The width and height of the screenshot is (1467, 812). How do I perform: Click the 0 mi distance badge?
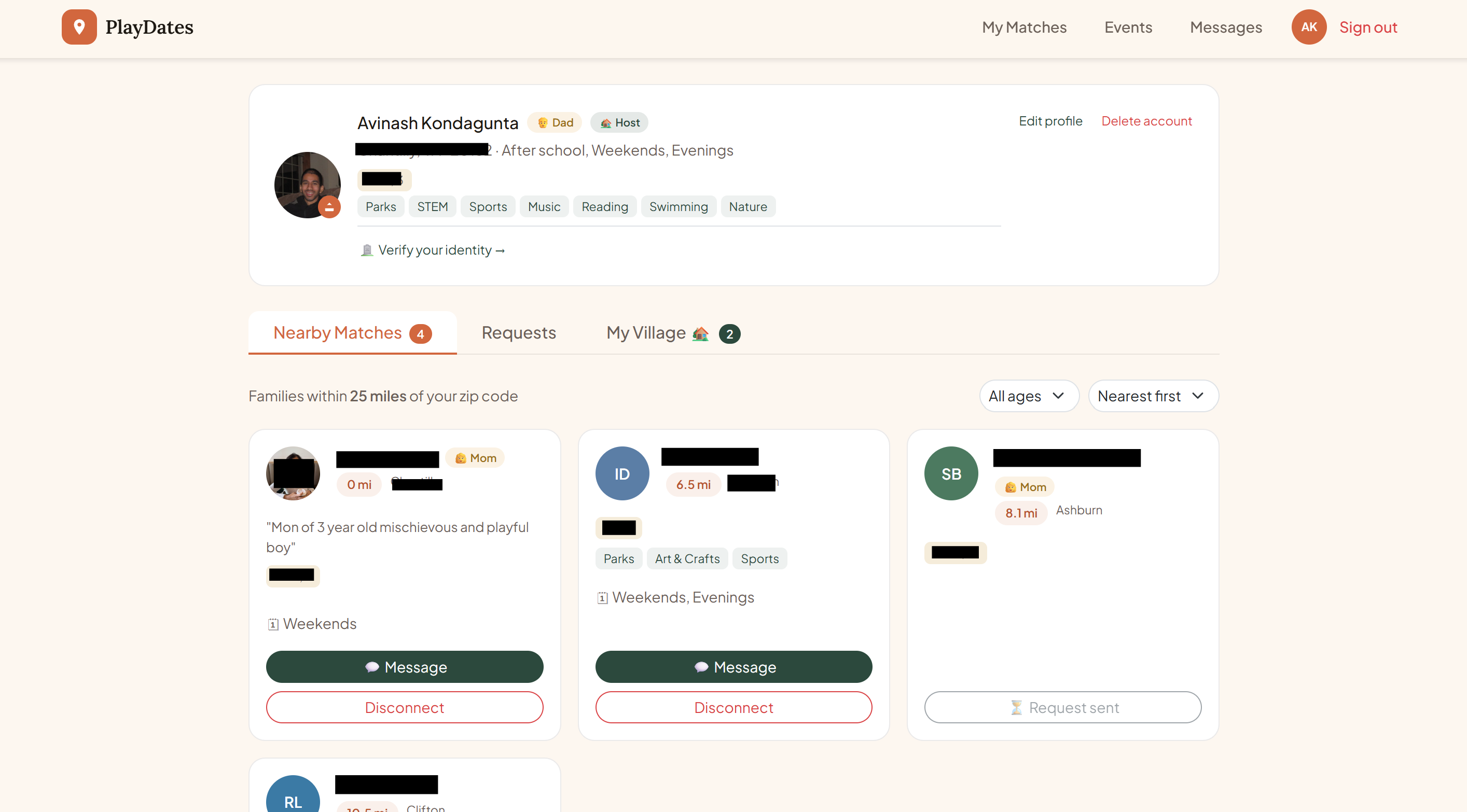359,485
